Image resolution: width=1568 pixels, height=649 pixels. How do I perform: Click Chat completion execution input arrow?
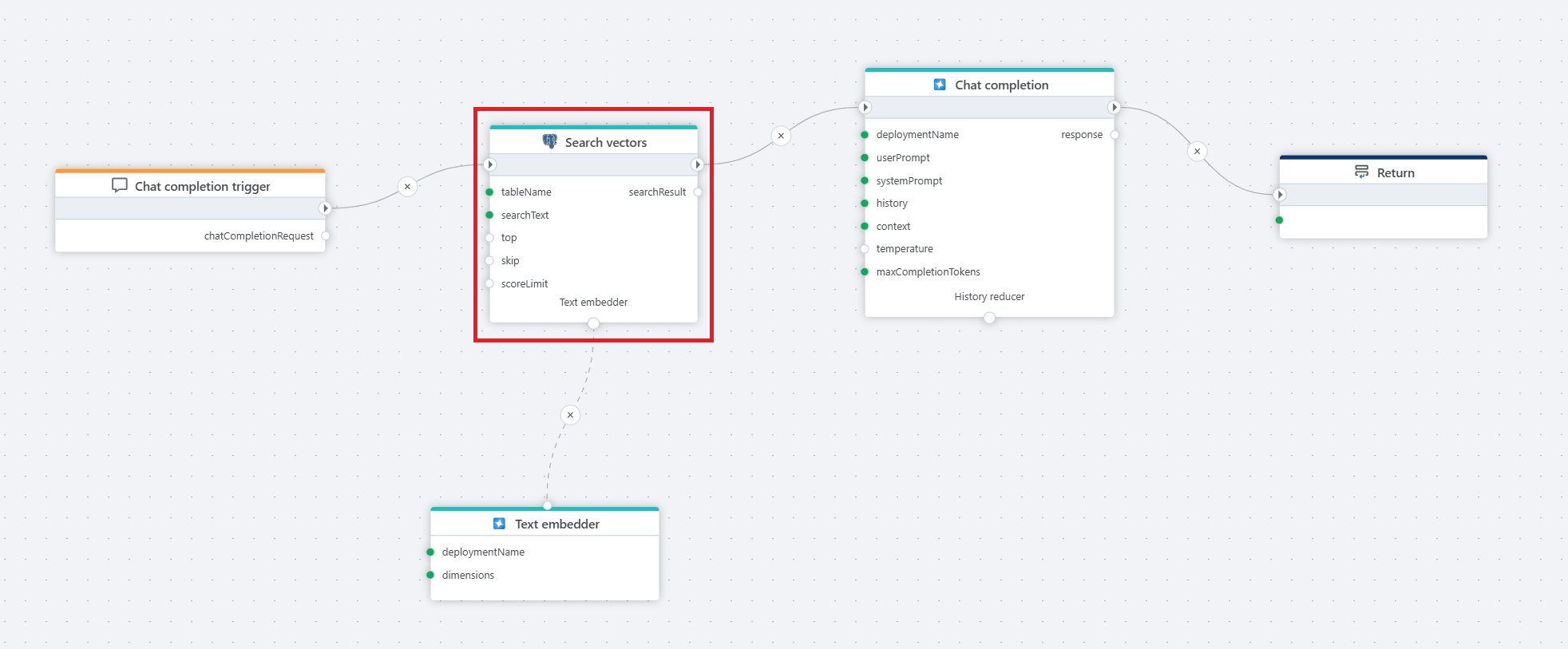[x=865, y=107]
